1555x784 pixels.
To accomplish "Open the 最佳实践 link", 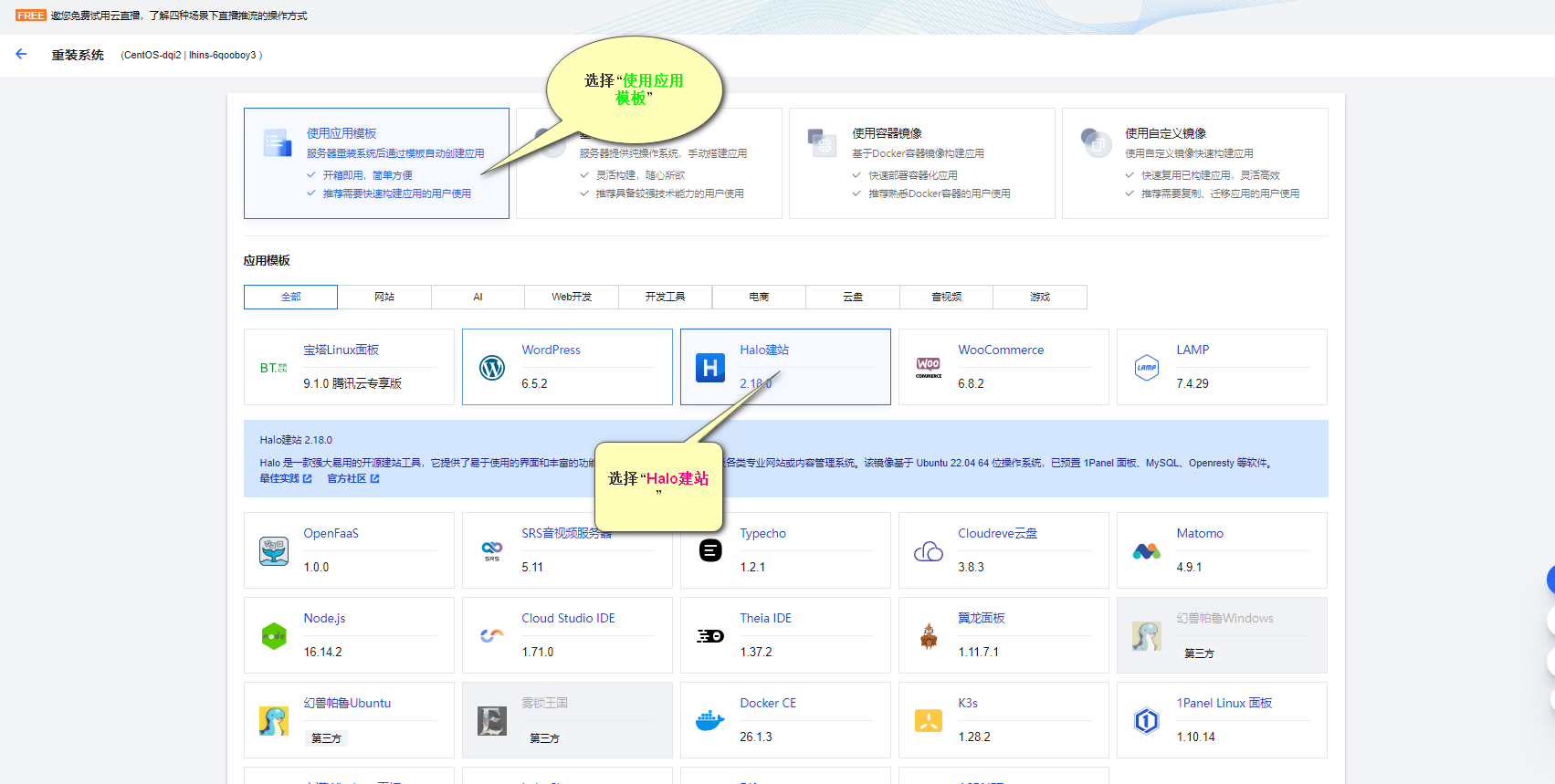I will pos(286,478).
